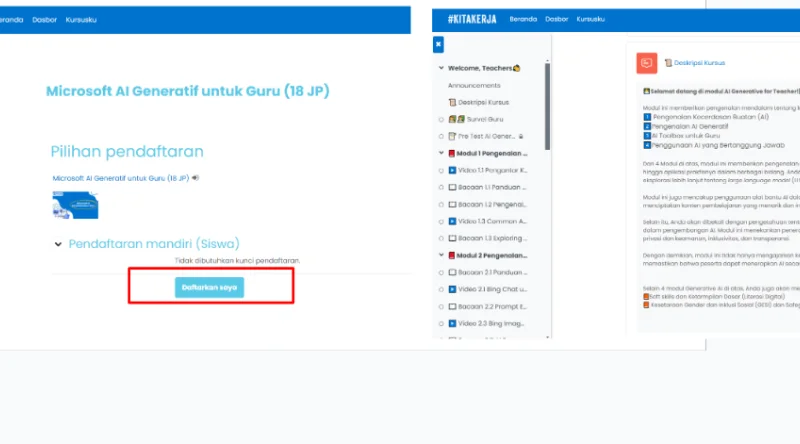The width and height of the screenshot is (800, 444).
Task: Open Deskripsi Kursus text in the sidebar
Action: [x=483, y=102]
